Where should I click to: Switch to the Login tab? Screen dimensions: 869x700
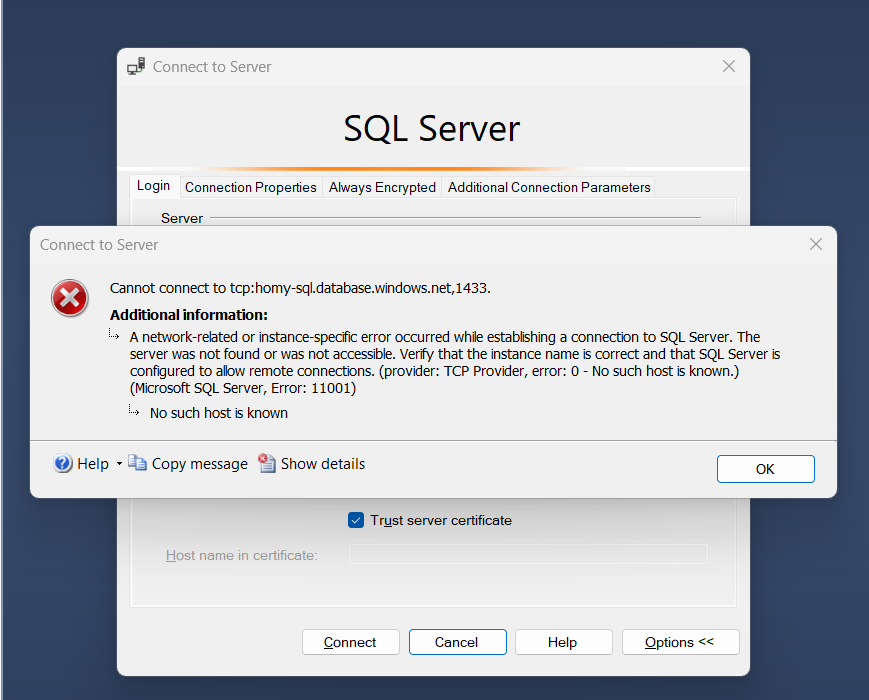[x=154, y=186]
